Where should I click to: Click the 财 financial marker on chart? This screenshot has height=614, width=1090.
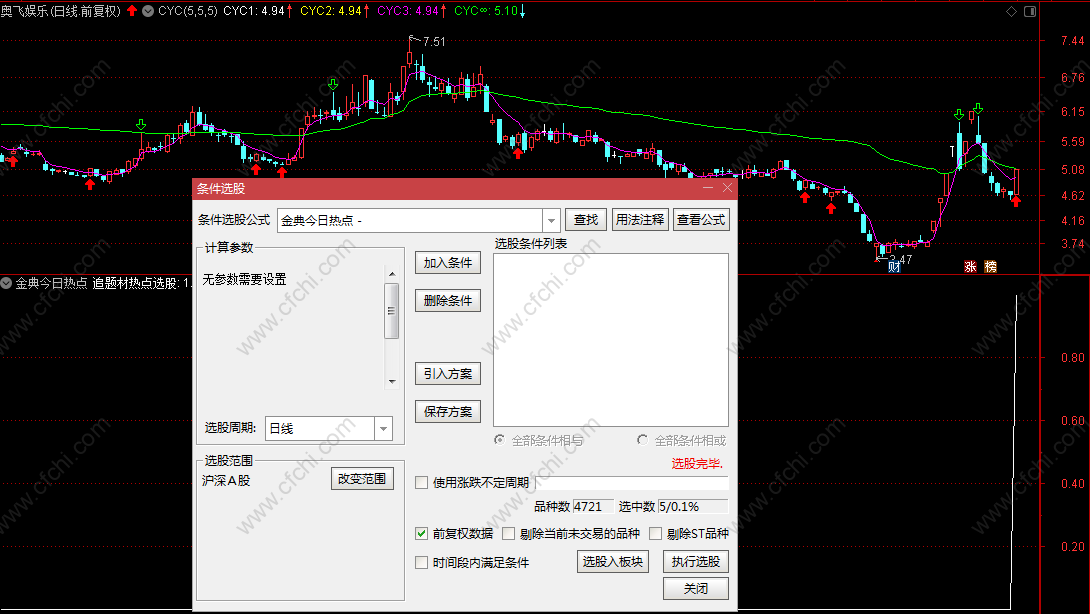point(894,266)
